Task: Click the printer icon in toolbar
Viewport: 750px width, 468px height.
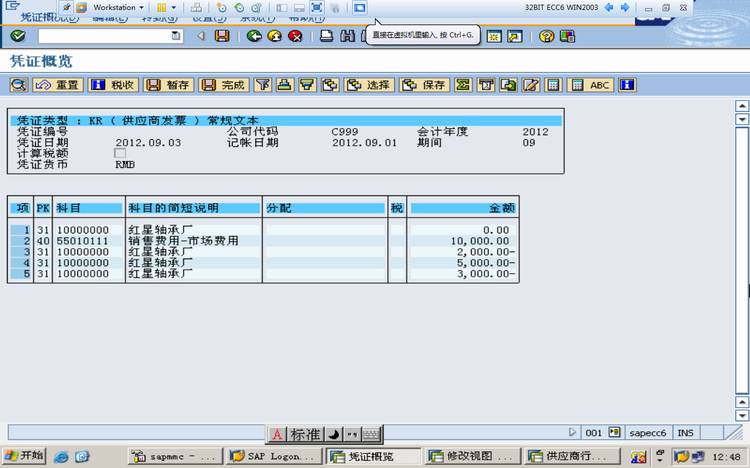Action: click(x=327, y=36)
